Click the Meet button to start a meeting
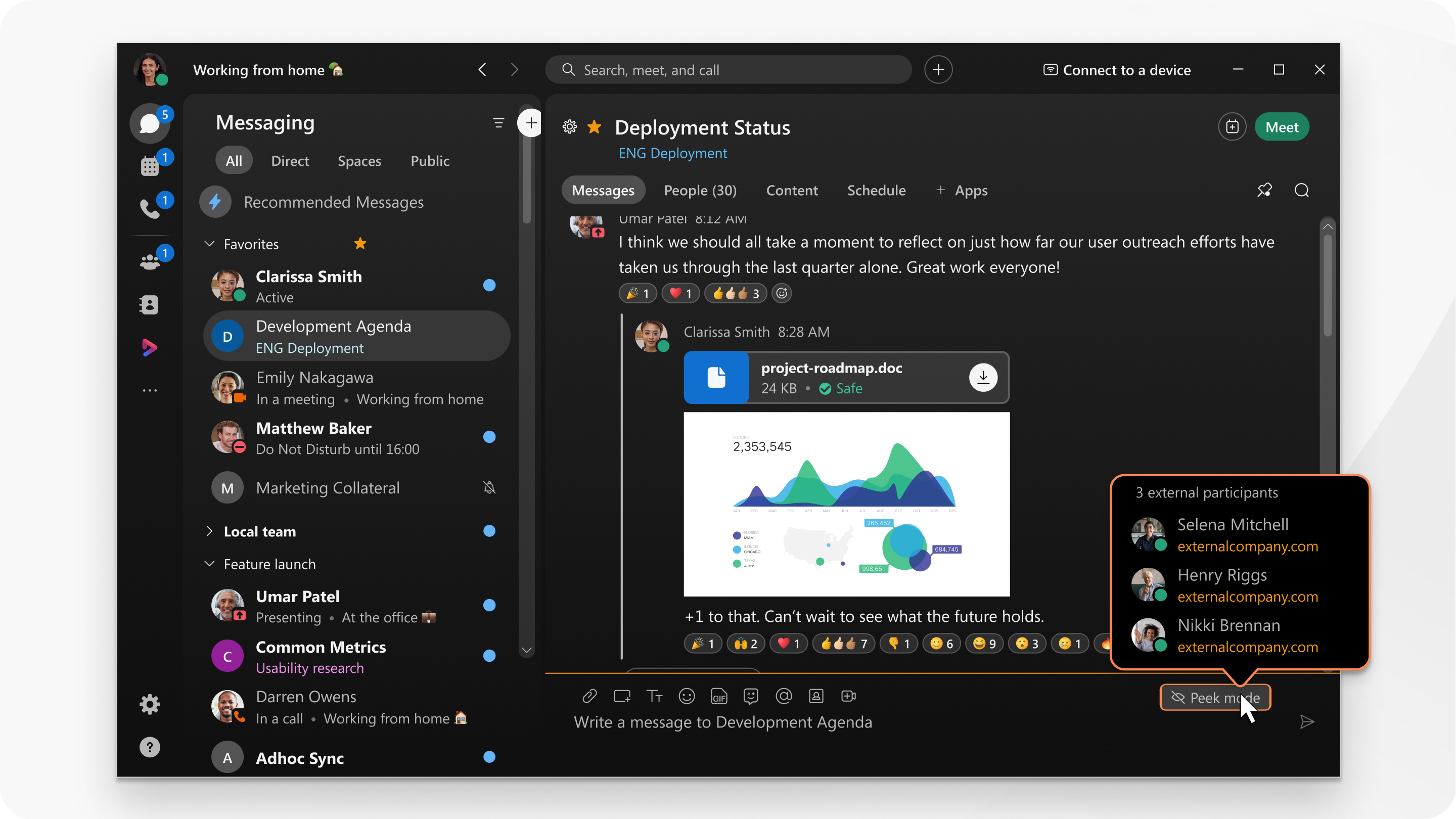The image size is (1456, 819). coord(1281,126)
